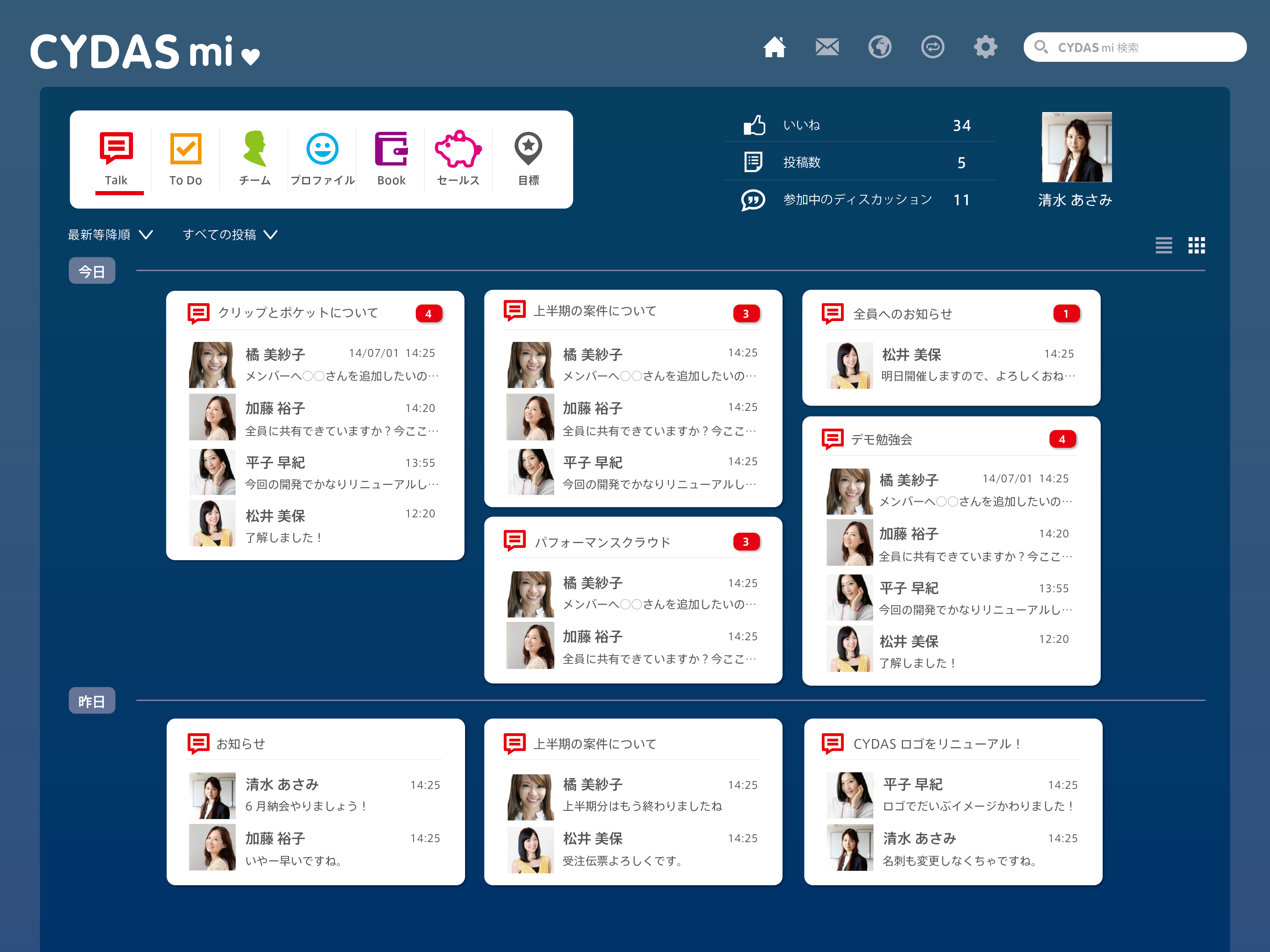The image size is (1270, 952).
Task: Switch to grid view
Action: point(1197,245)
